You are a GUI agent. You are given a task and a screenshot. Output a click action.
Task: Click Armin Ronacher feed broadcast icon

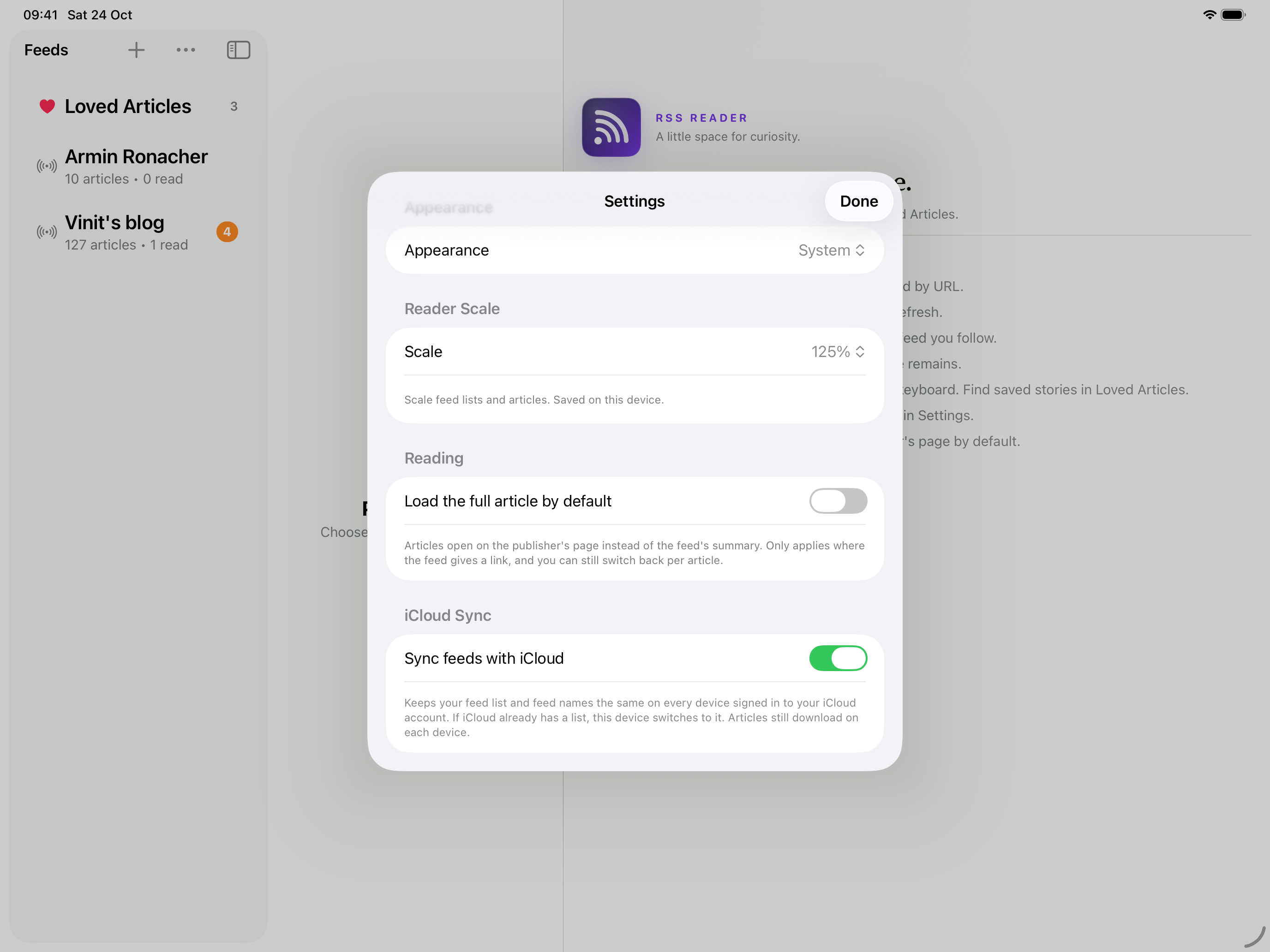pos(47,167)
